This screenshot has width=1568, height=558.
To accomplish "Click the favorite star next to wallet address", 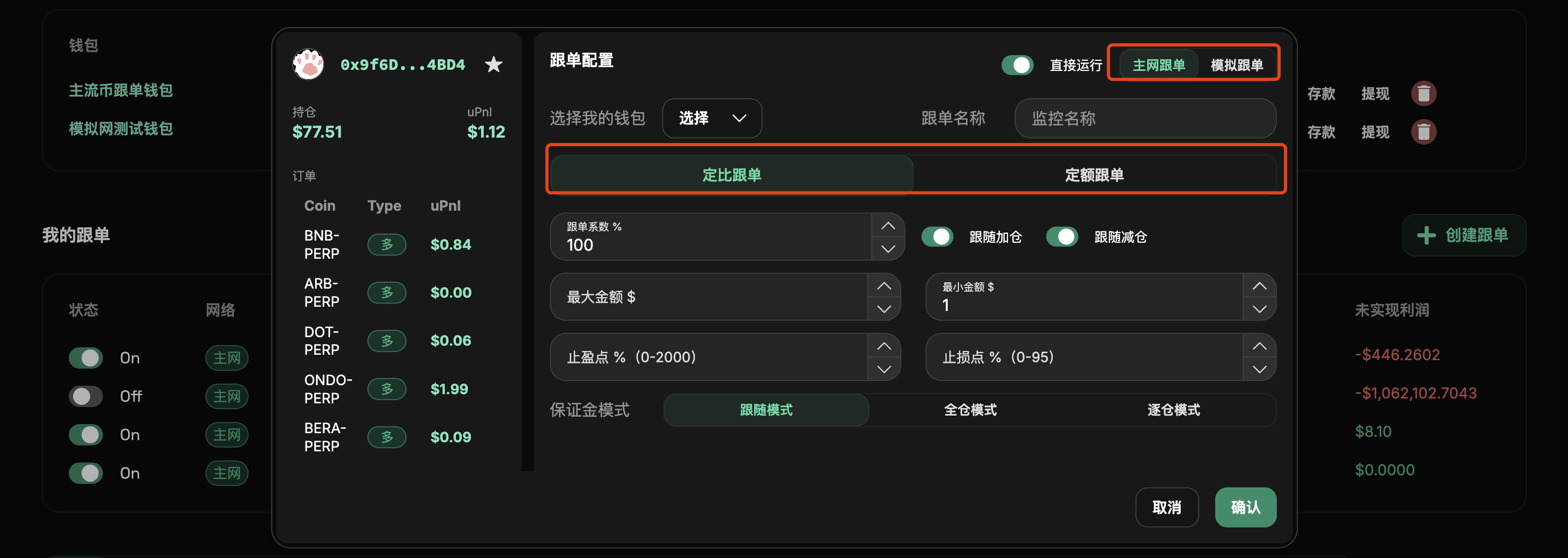I will click(493, 64).
